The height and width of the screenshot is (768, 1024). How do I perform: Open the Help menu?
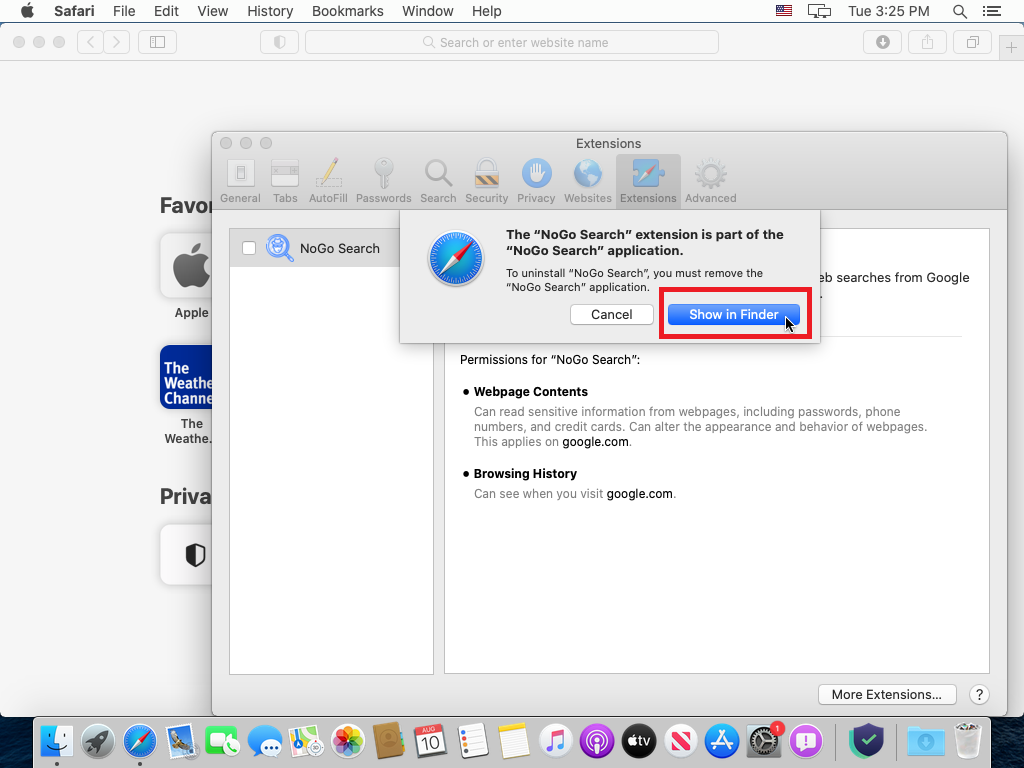coord(487,11)
